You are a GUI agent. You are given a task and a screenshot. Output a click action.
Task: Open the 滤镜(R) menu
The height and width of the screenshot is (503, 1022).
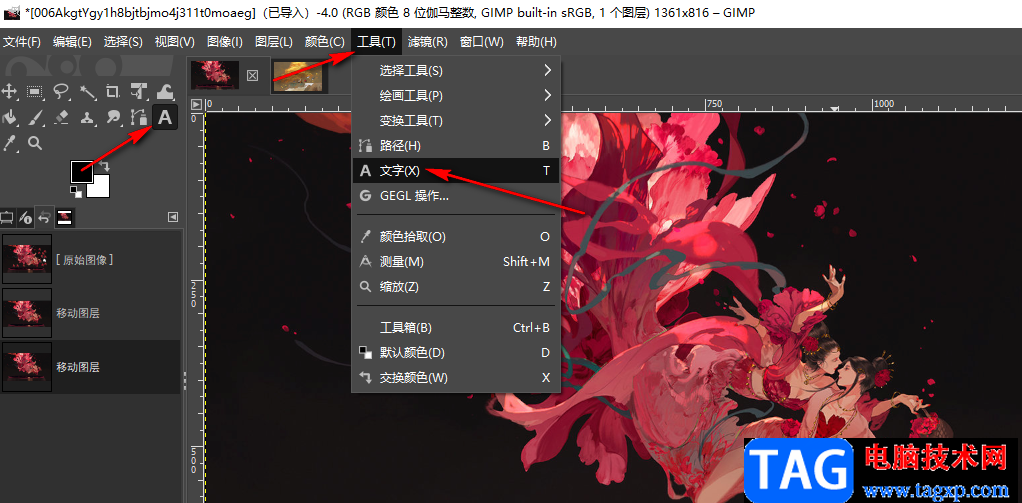click(428, 42)
